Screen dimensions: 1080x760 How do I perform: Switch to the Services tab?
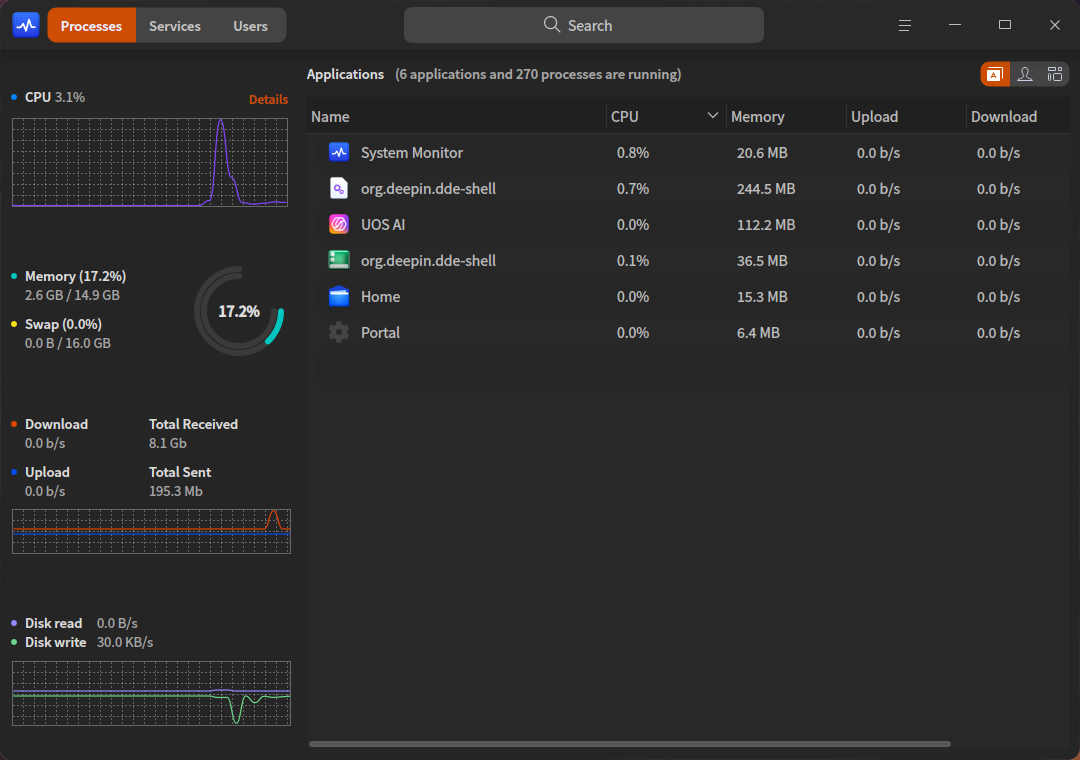175,26
